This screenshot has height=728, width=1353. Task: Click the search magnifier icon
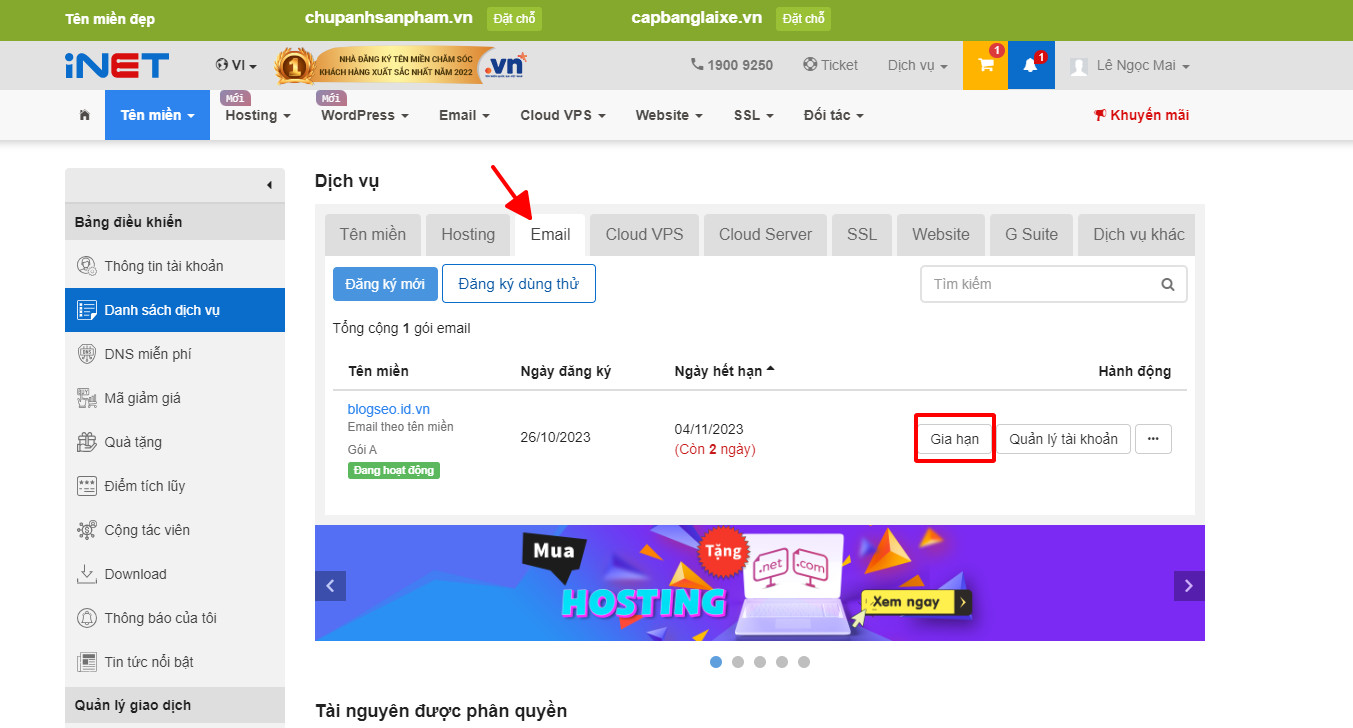(1168, 284)
